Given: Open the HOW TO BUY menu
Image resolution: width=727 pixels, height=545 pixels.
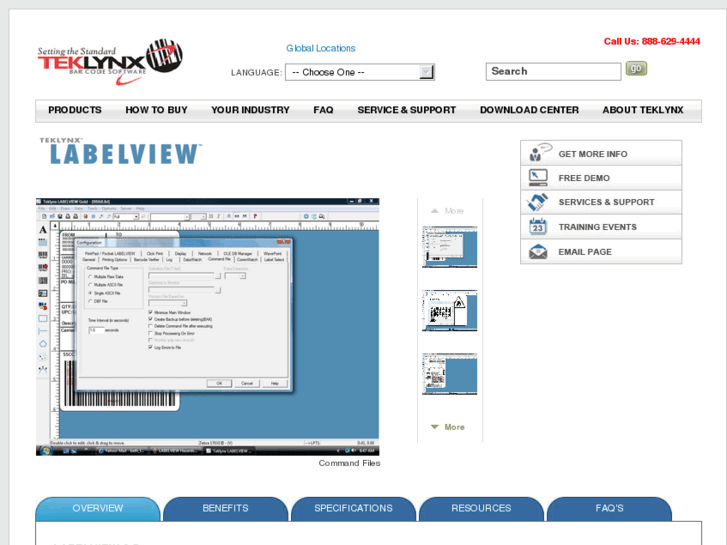Looking at the screenshot, I should (156, 110).
